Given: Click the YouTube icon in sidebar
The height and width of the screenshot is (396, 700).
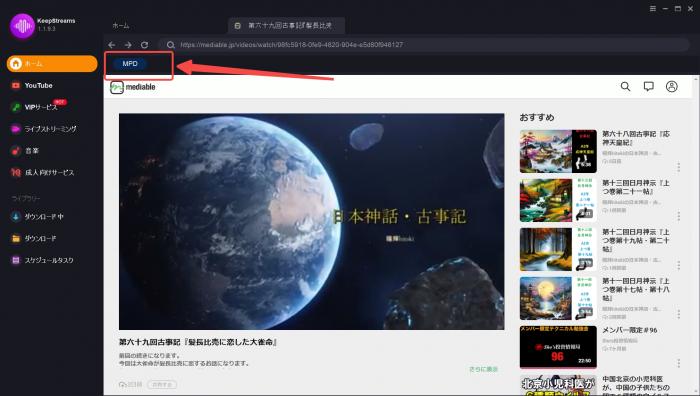Looking at the screenshot, I should coord(16,85).
